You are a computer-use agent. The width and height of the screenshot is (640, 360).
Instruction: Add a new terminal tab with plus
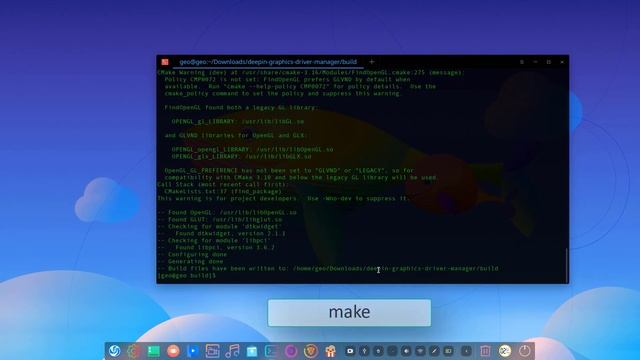[371, 62]
